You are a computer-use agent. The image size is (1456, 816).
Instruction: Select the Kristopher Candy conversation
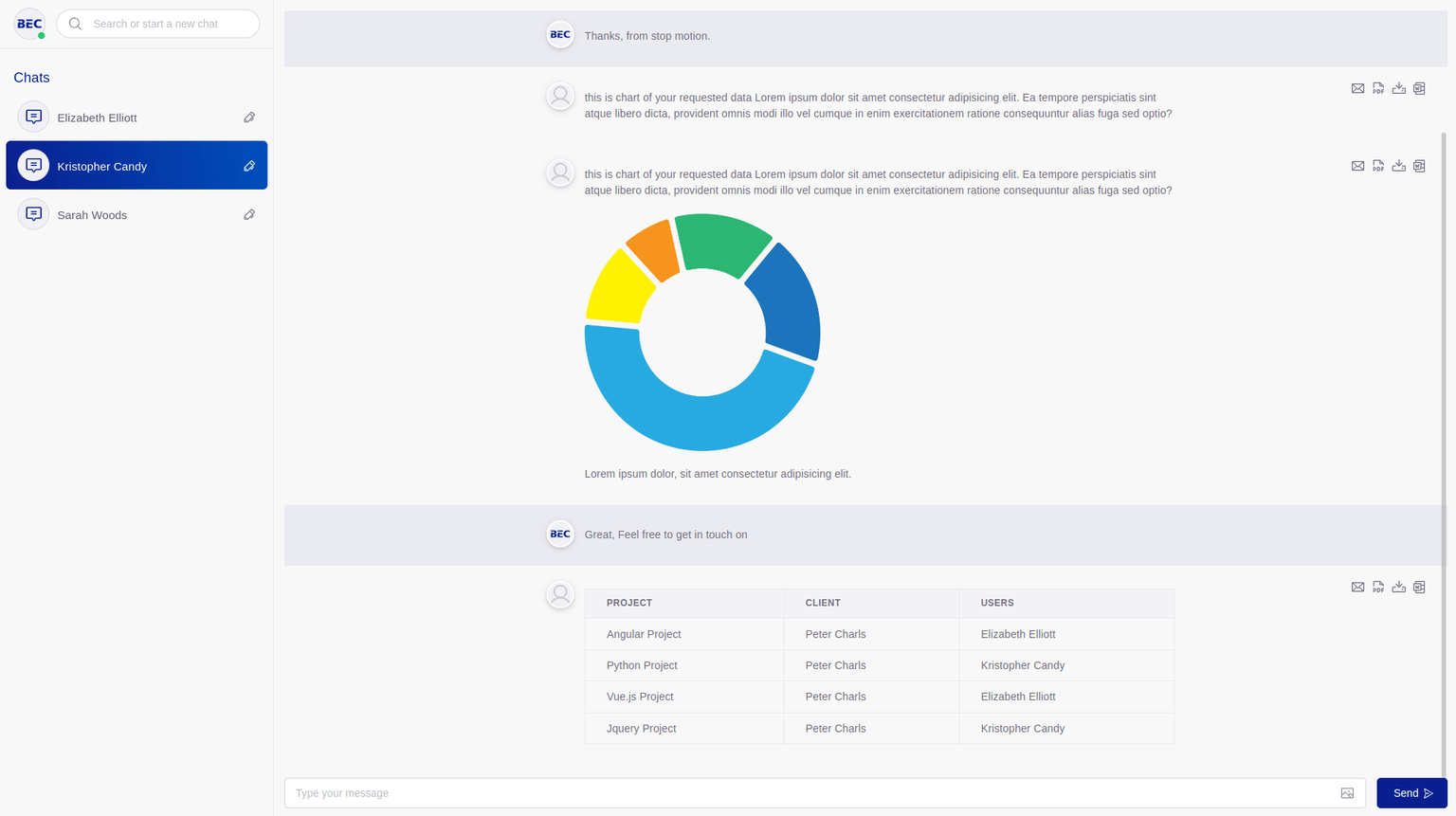(x=102, y=166)
